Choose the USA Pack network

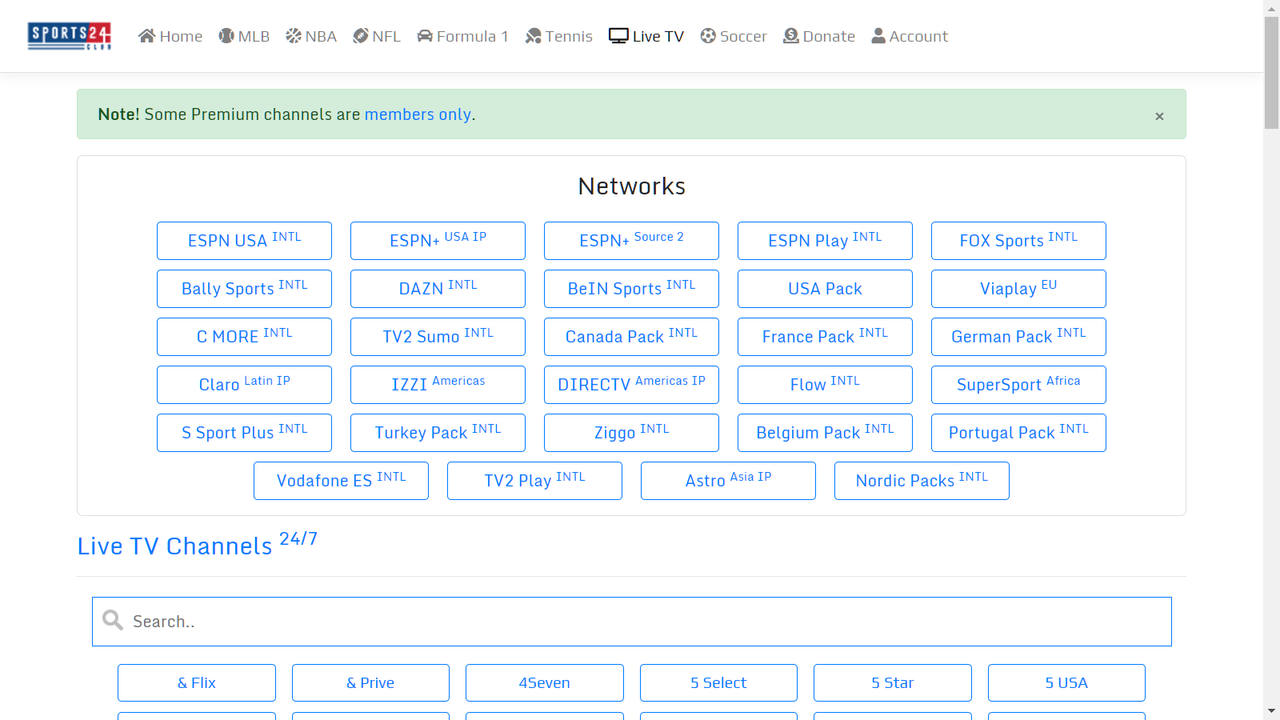(825, 289)
